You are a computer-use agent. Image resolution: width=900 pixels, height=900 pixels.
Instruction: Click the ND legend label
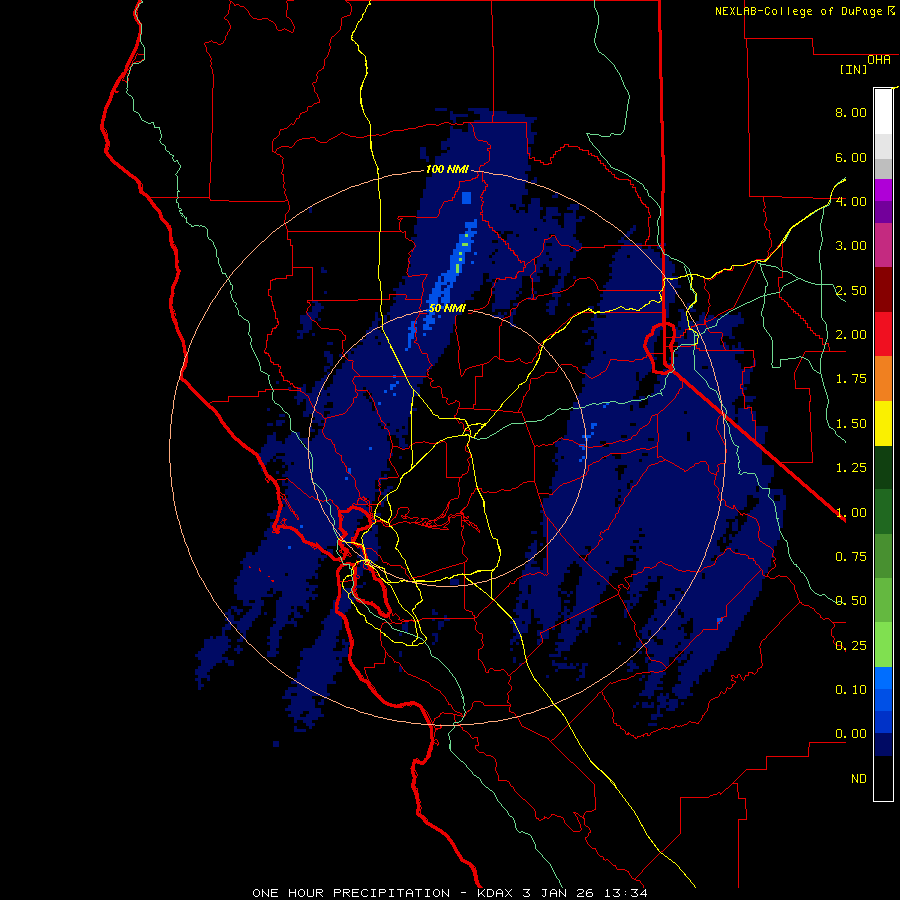859,779
